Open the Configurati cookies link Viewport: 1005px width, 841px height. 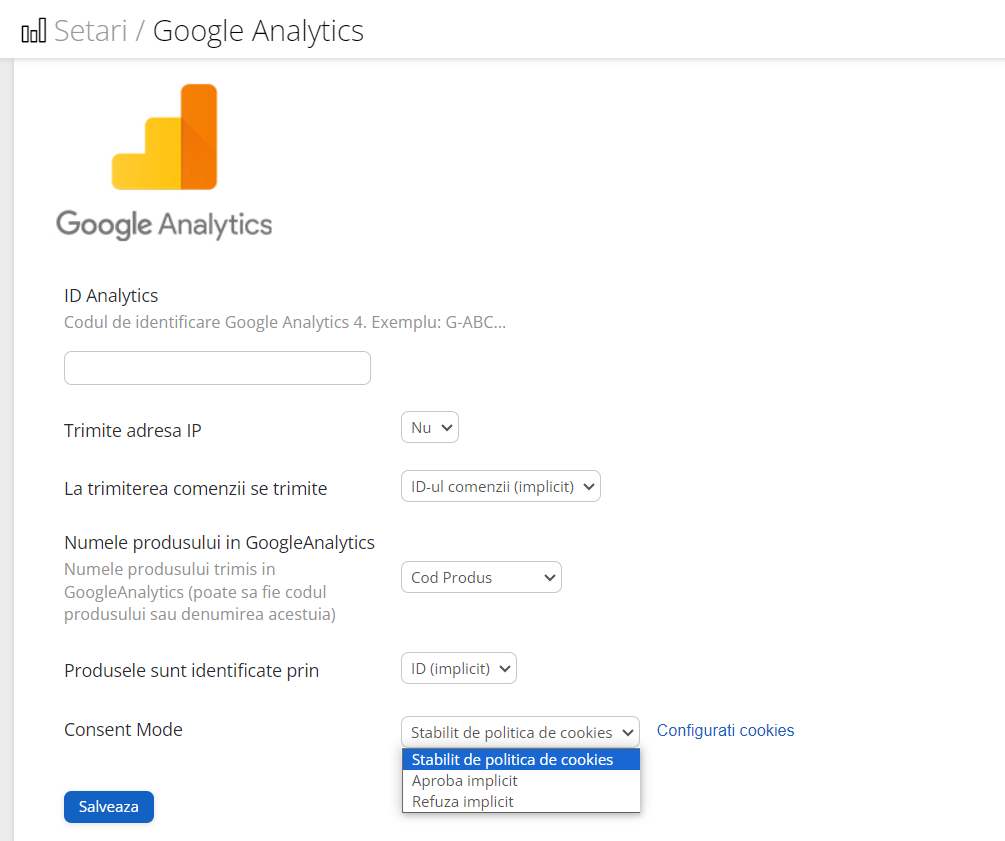725,731
